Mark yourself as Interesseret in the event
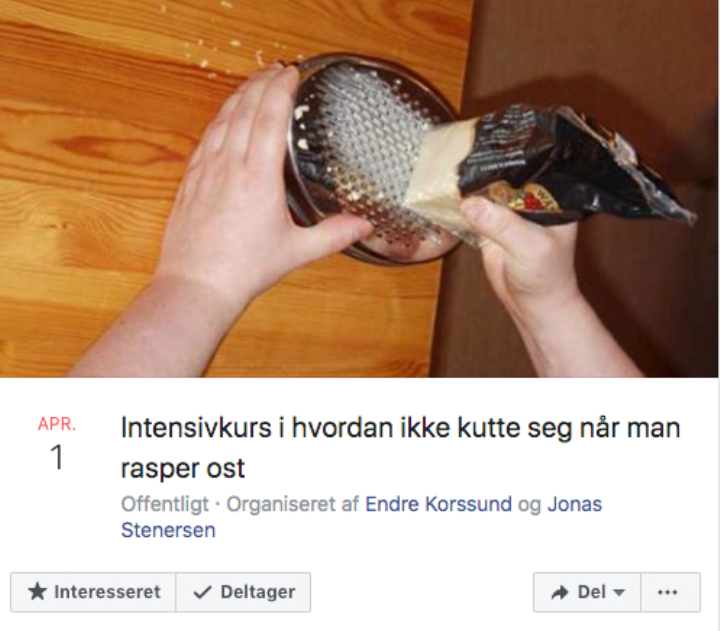This screenshot has width=720, height=631. (93, 592)
